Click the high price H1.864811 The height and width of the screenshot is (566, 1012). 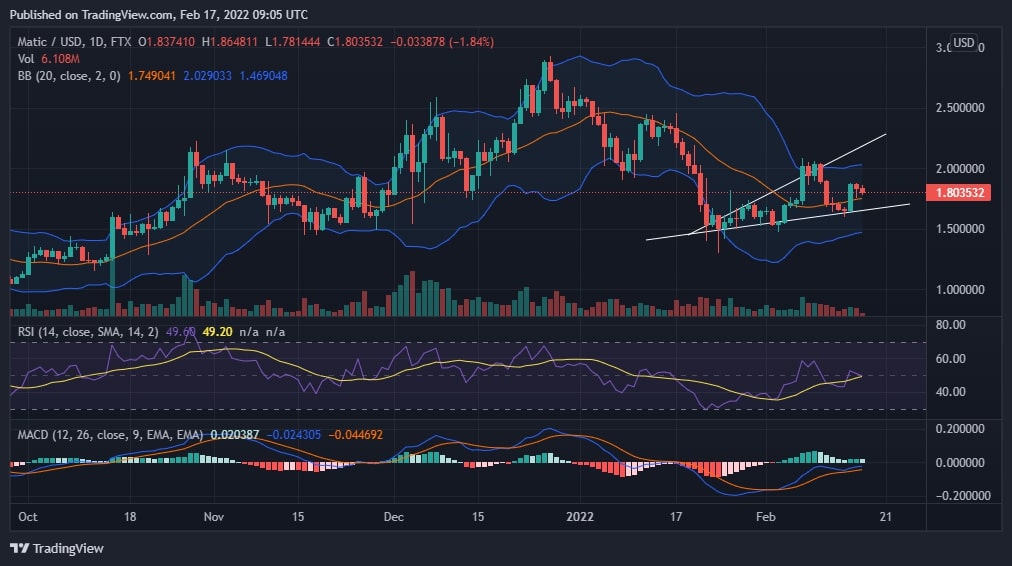(x=230, y=42)
